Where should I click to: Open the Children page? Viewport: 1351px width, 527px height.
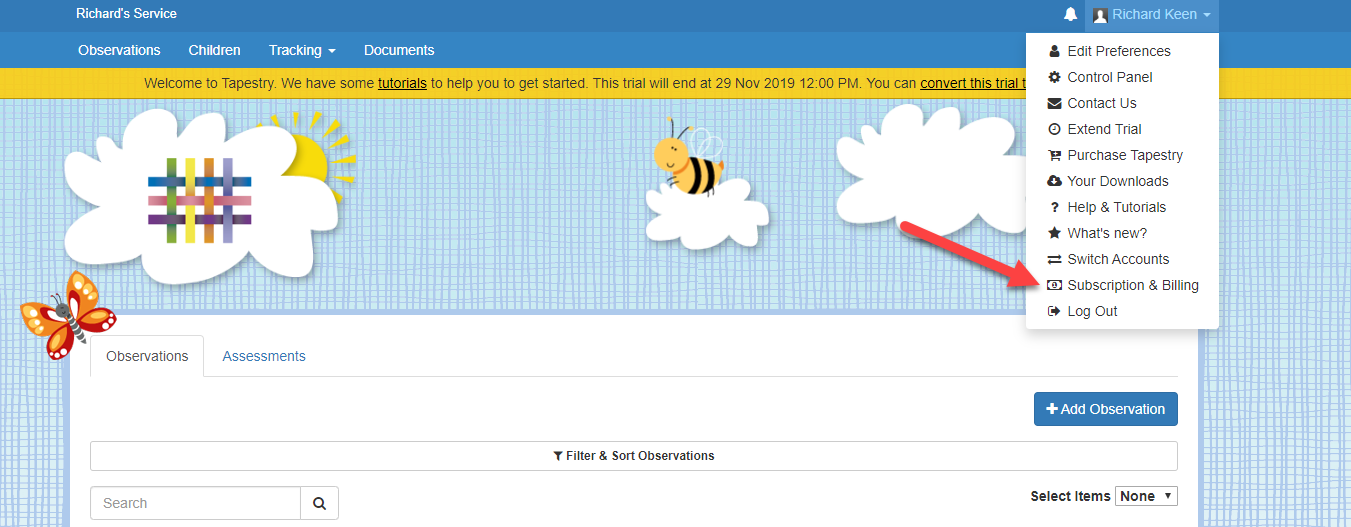(x=214, y=50)
